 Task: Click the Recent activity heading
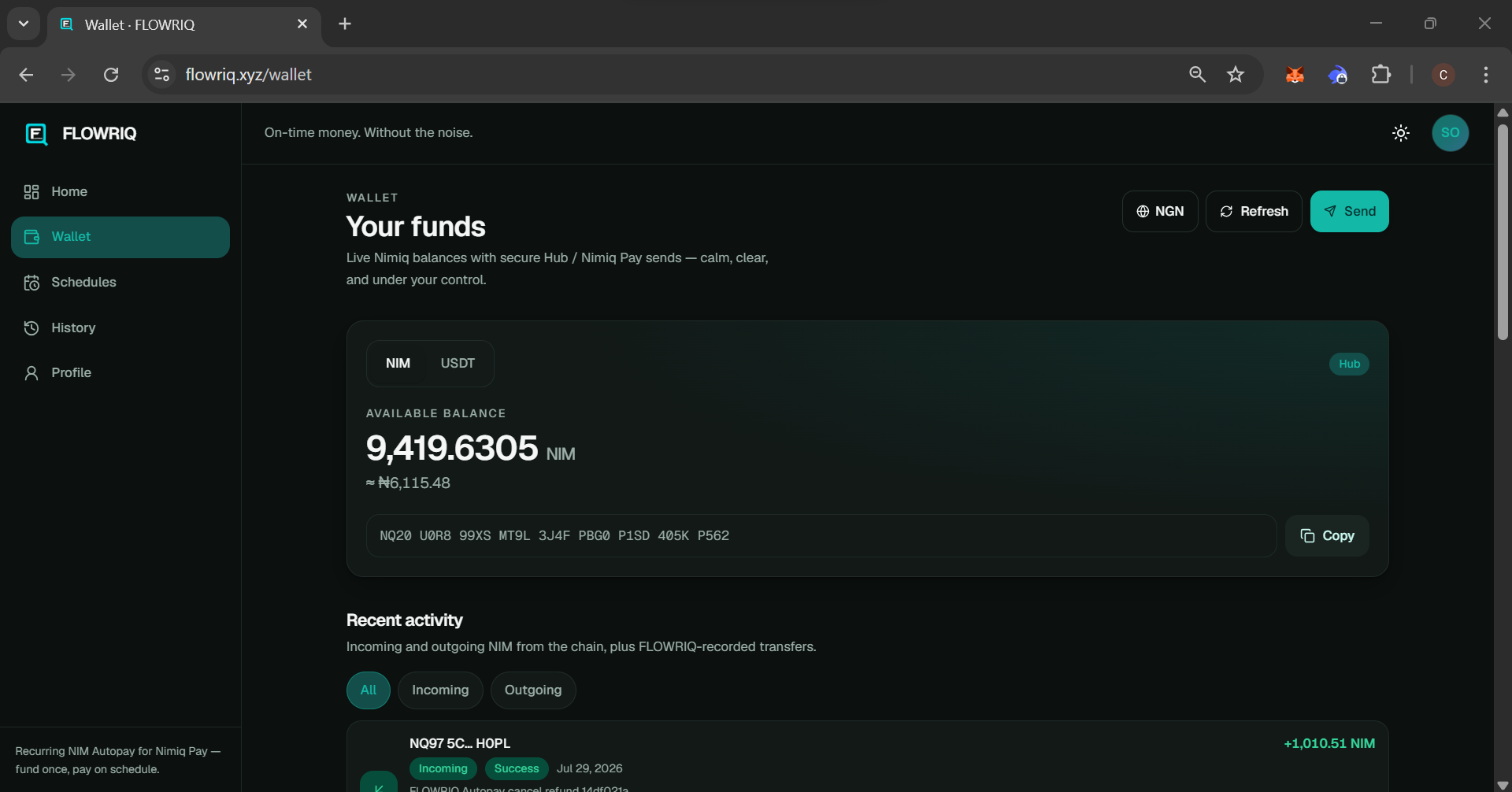point(405,620)
